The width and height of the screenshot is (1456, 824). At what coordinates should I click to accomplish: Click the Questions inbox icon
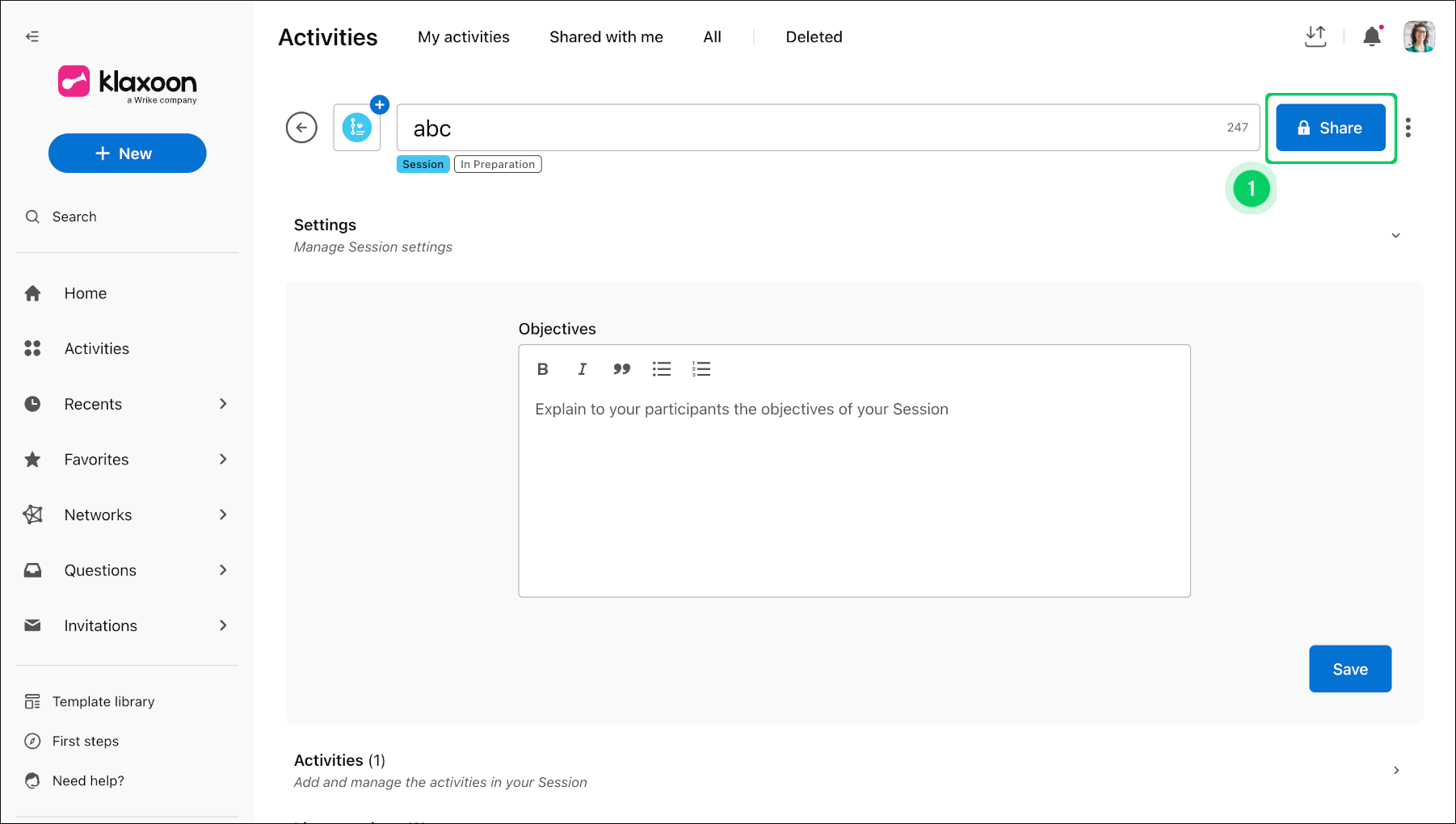pos(32,570)
